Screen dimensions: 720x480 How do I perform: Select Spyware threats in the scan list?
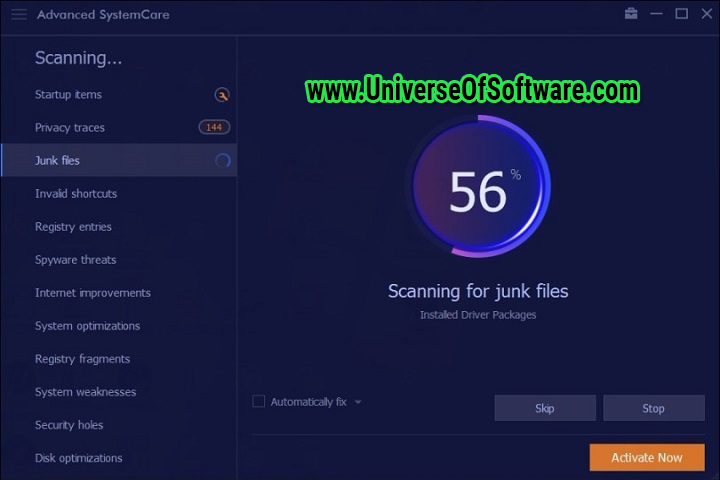119,260
